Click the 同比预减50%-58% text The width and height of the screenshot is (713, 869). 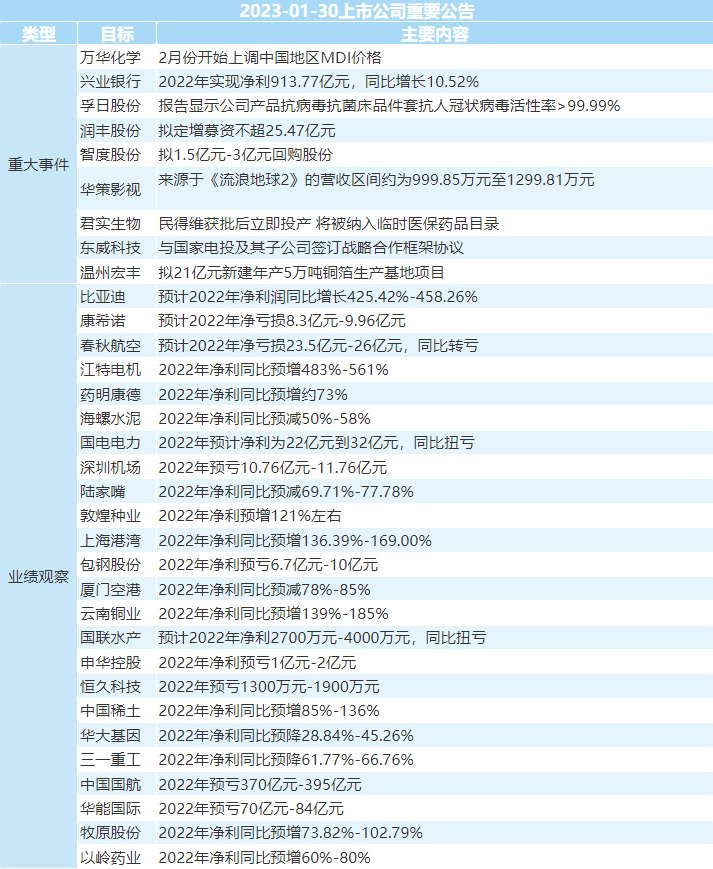click(x=265, y=418)
